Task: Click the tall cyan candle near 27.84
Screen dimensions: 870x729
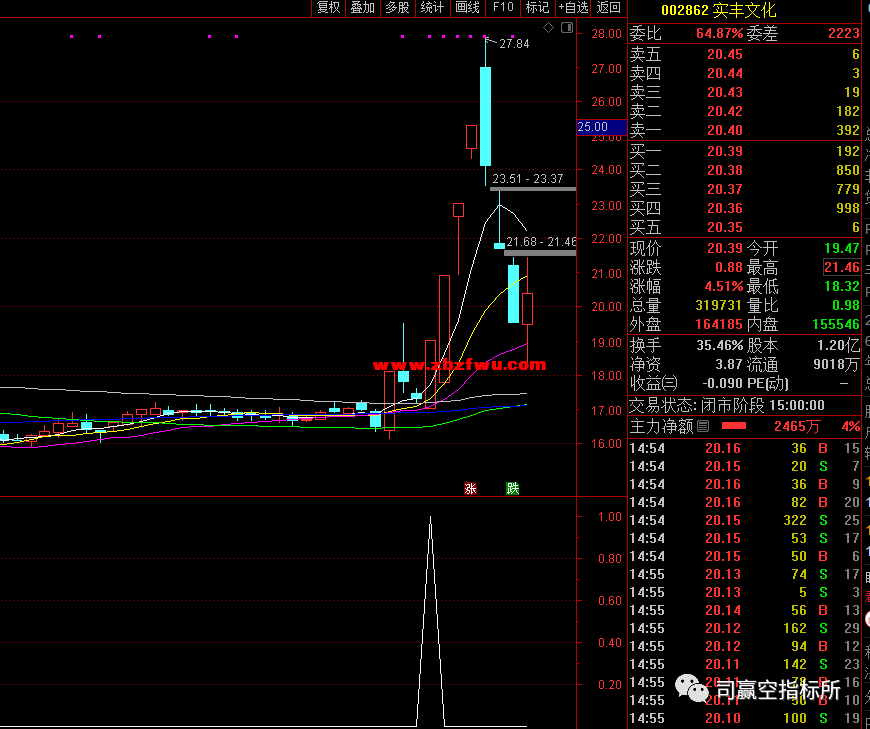Action: (485, 117)
